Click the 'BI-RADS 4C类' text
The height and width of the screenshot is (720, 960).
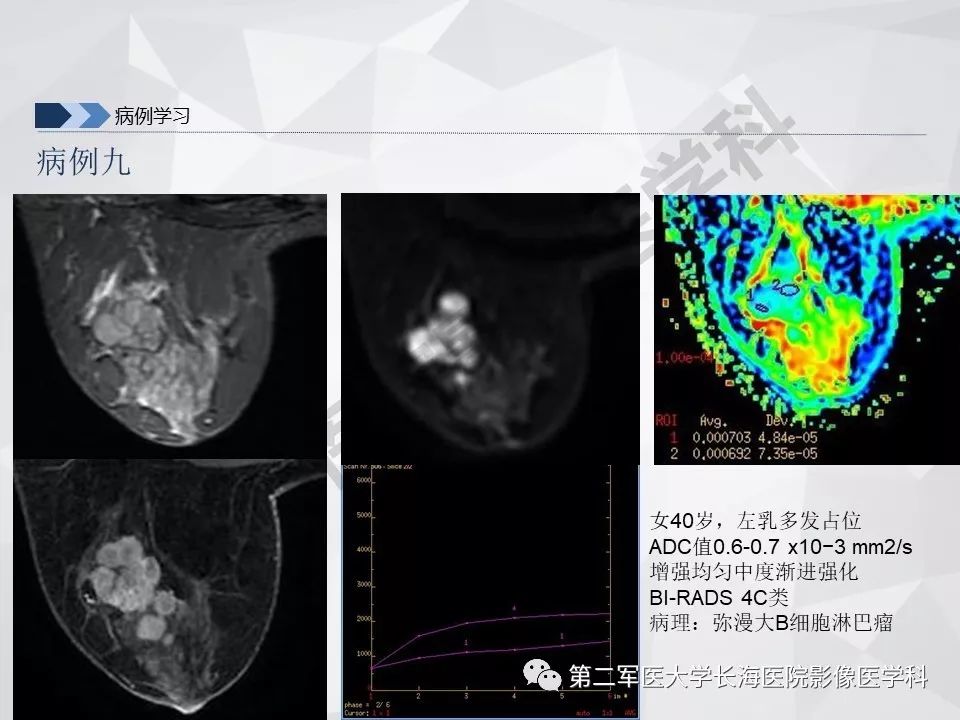click(x=719, y=598)
